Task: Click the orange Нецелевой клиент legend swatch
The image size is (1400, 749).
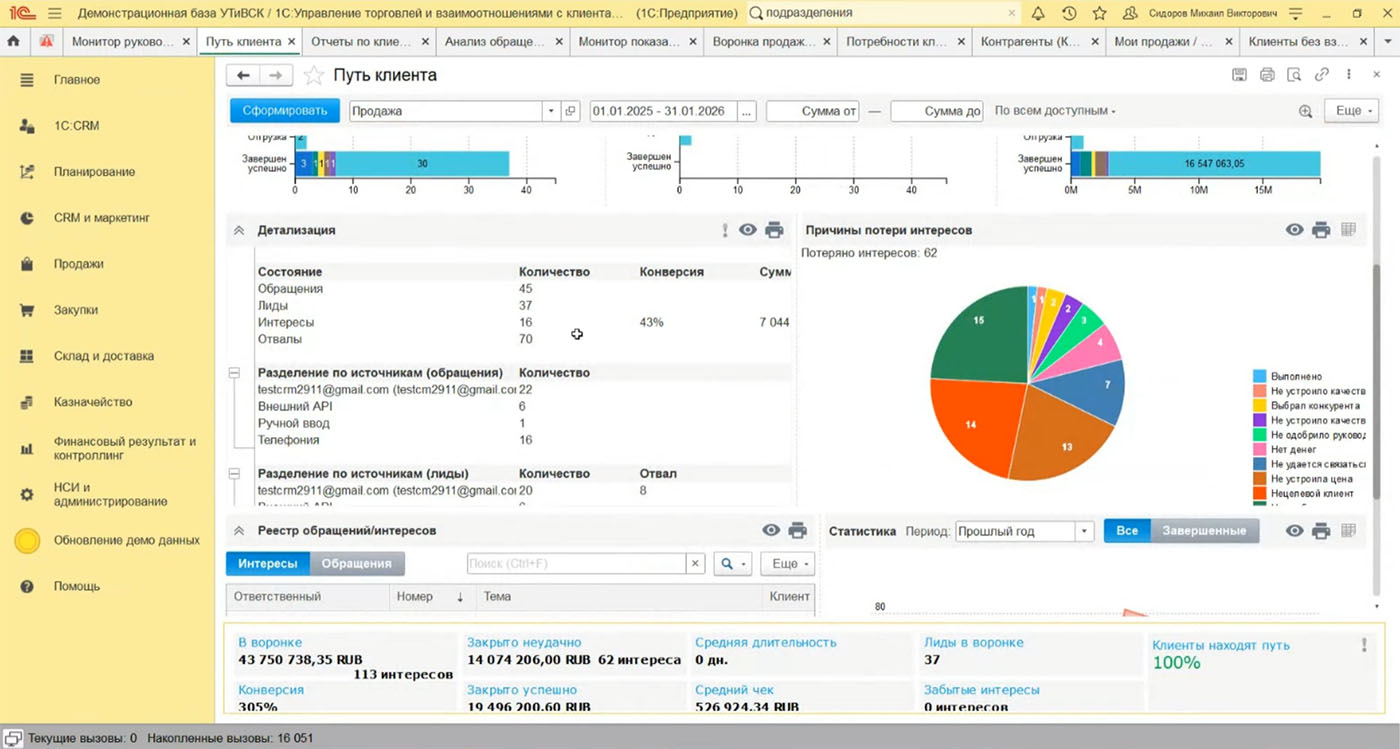Action: 1260,493
